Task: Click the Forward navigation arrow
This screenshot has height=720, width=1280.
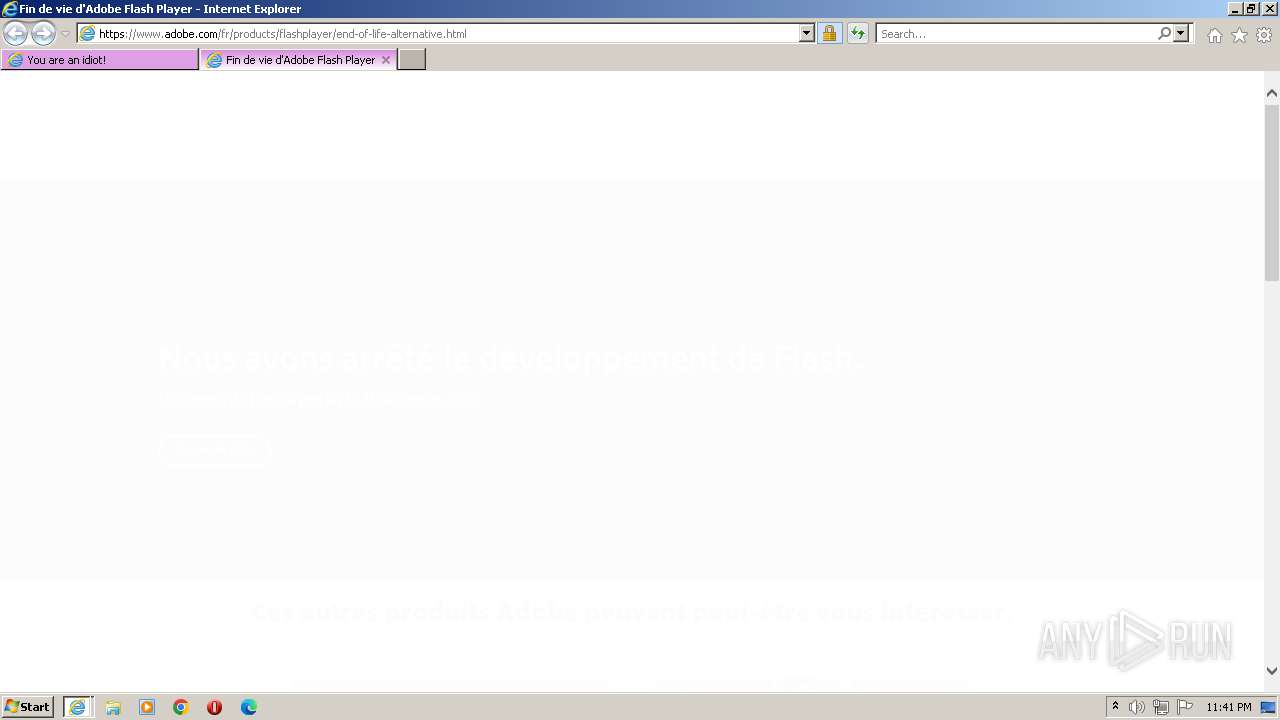Action: 43,33
